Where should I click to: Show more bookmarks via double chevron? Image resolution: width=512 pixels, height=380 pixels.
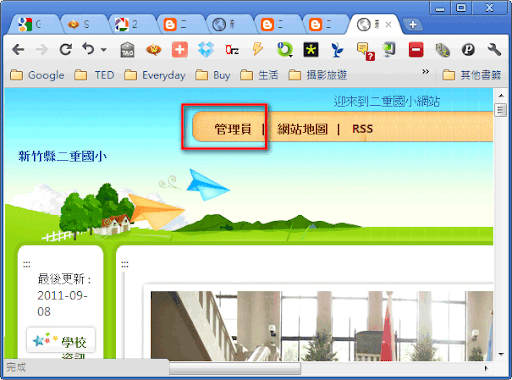(x=425, y=72)
